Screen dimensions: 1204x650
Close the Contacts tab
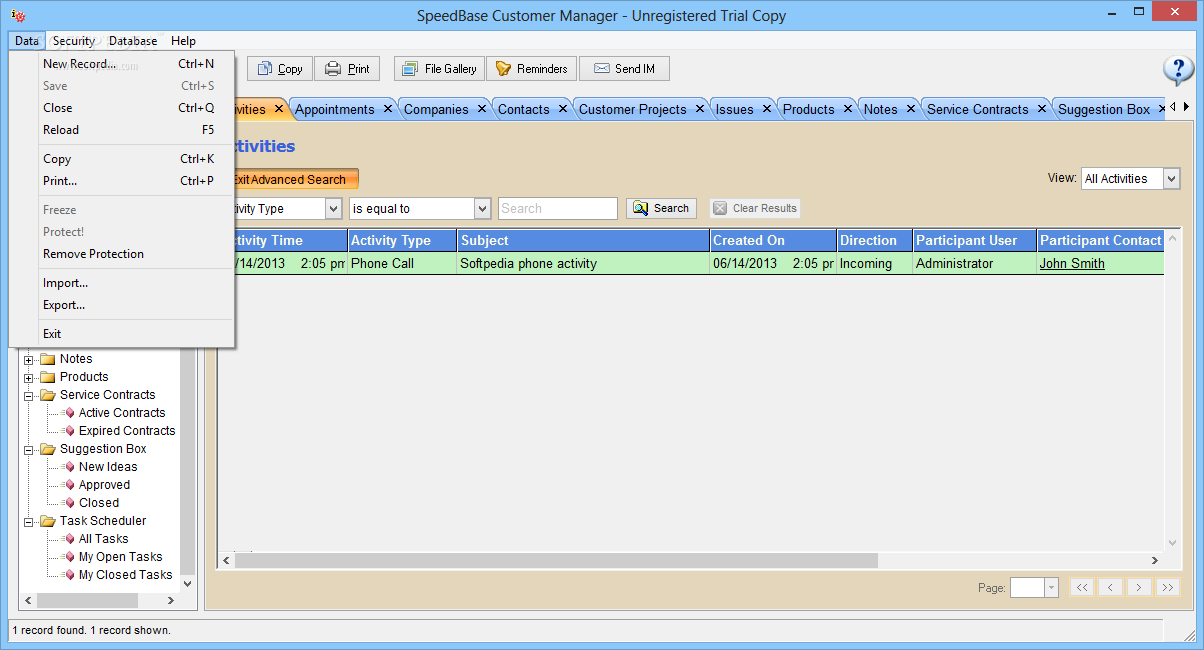point(563,109)
